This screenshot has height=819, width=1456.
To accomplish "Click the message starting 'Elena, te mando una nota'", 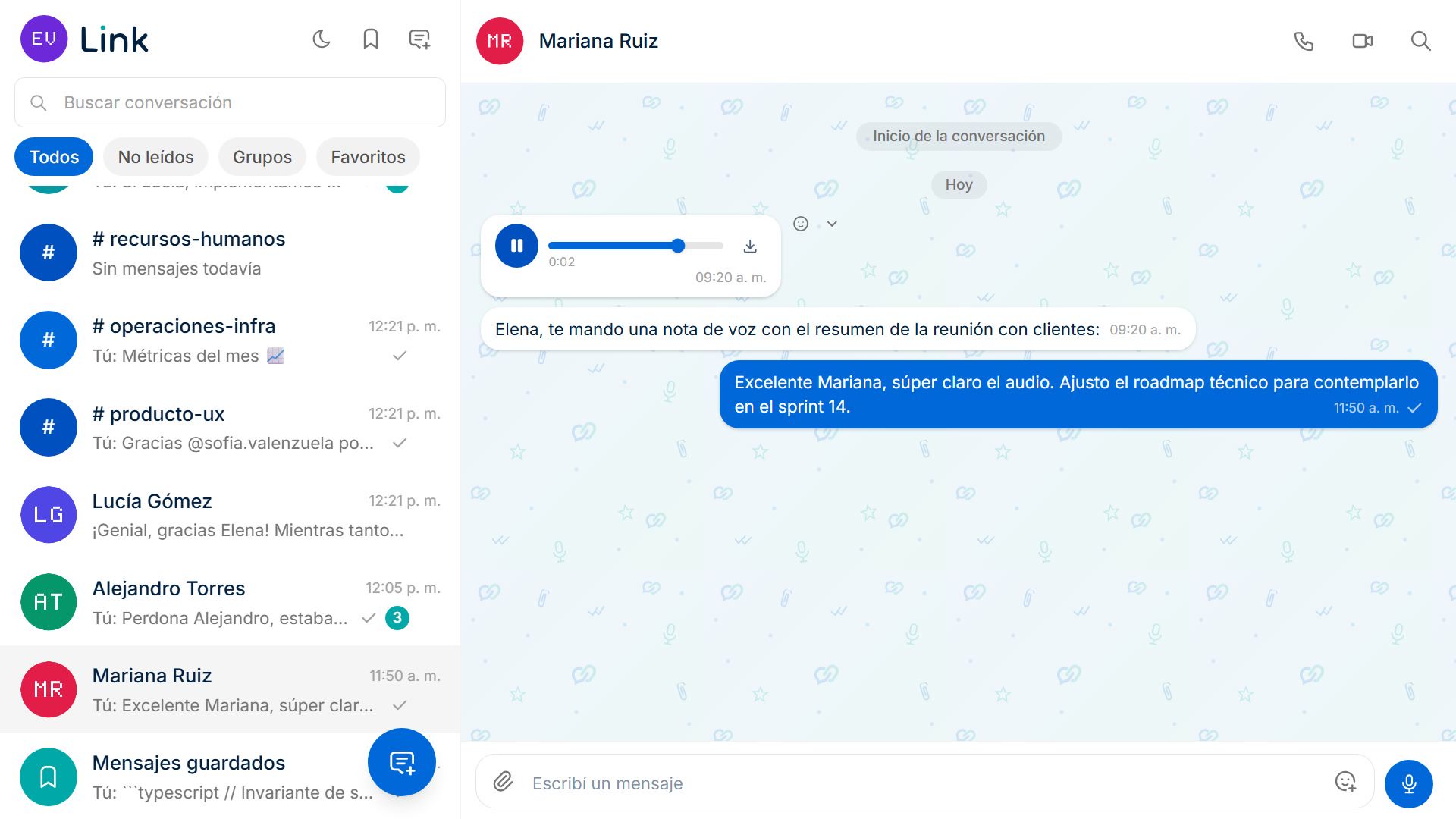I will pyautogui.click(x=837, y=329).
